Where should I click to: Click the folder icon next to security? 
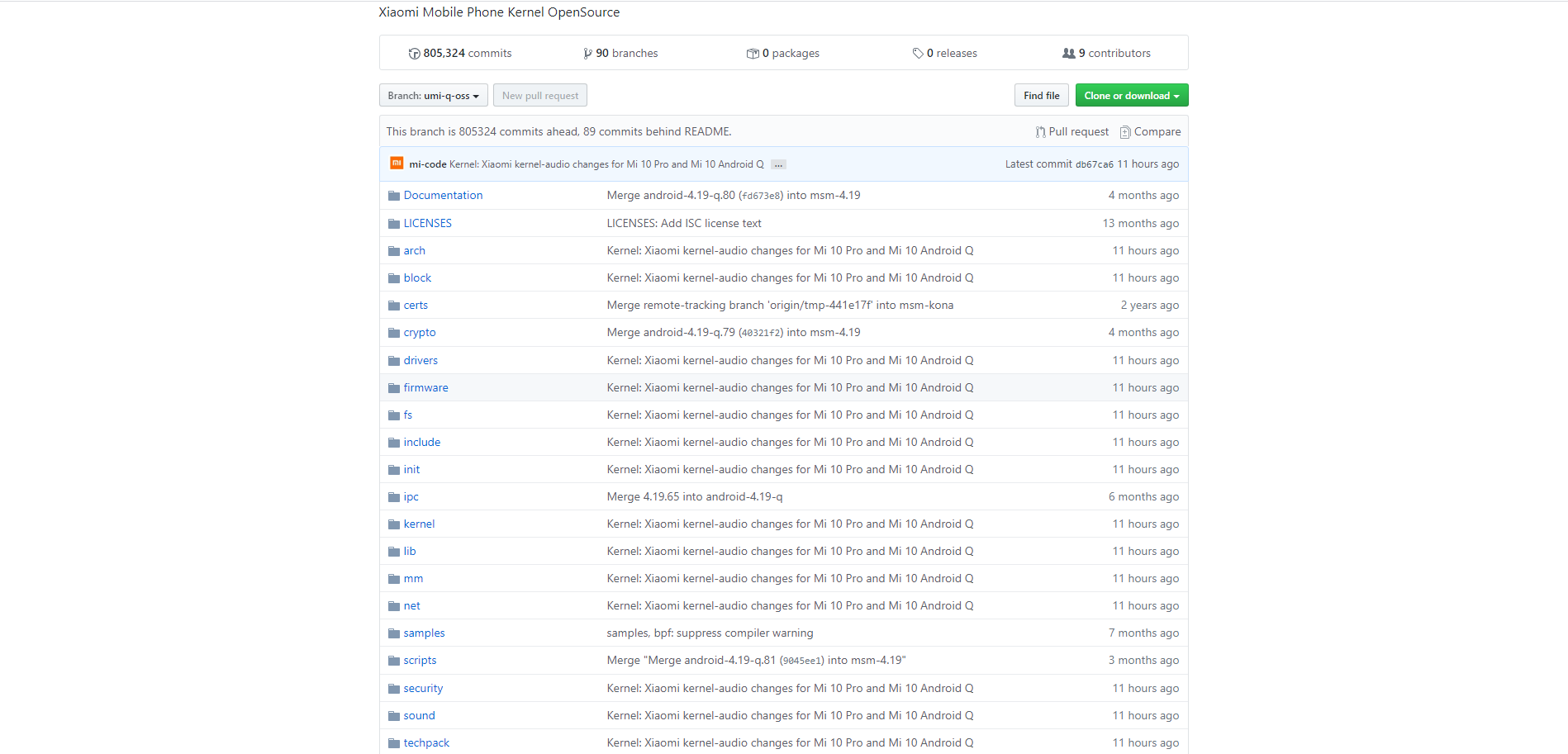[394, 689]
